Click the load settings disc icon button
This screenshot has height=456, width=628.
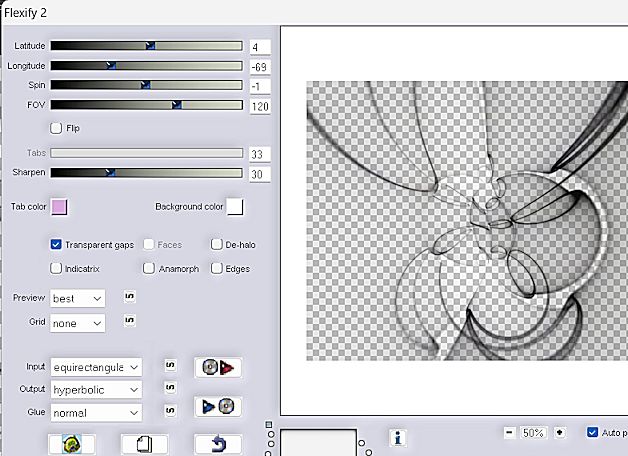pos(217,368)
